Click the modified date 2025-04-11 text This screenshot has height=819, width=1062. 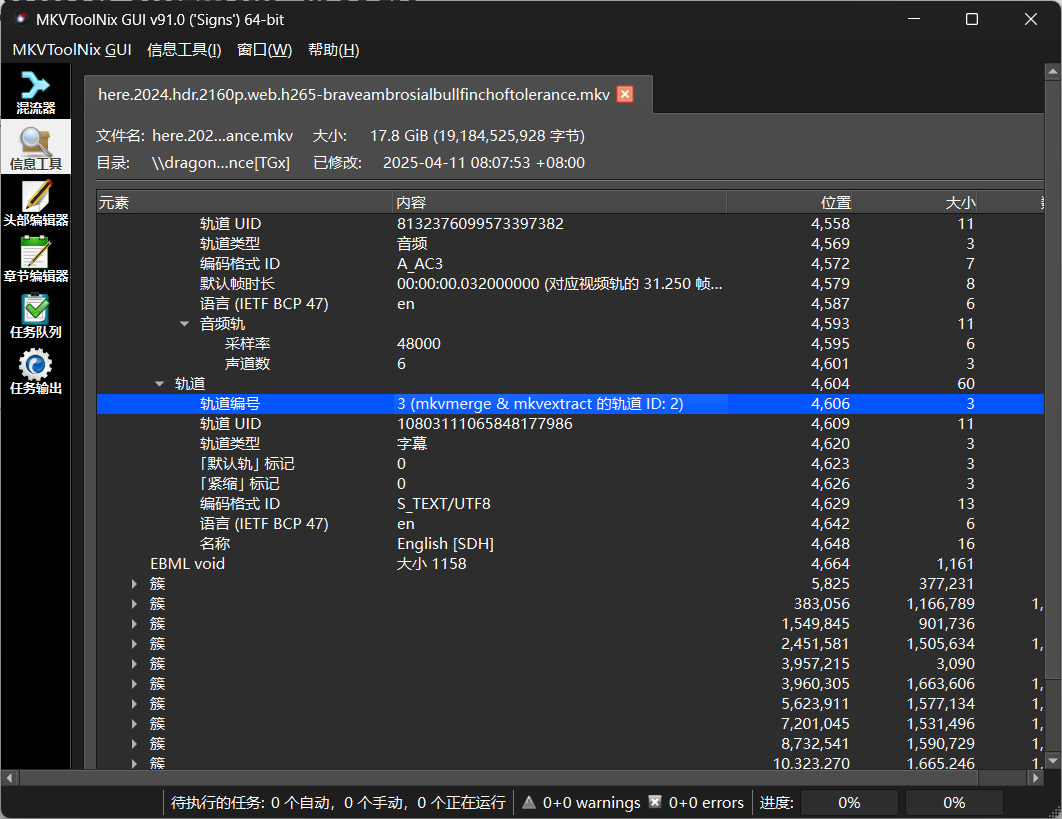coord(484,163)
